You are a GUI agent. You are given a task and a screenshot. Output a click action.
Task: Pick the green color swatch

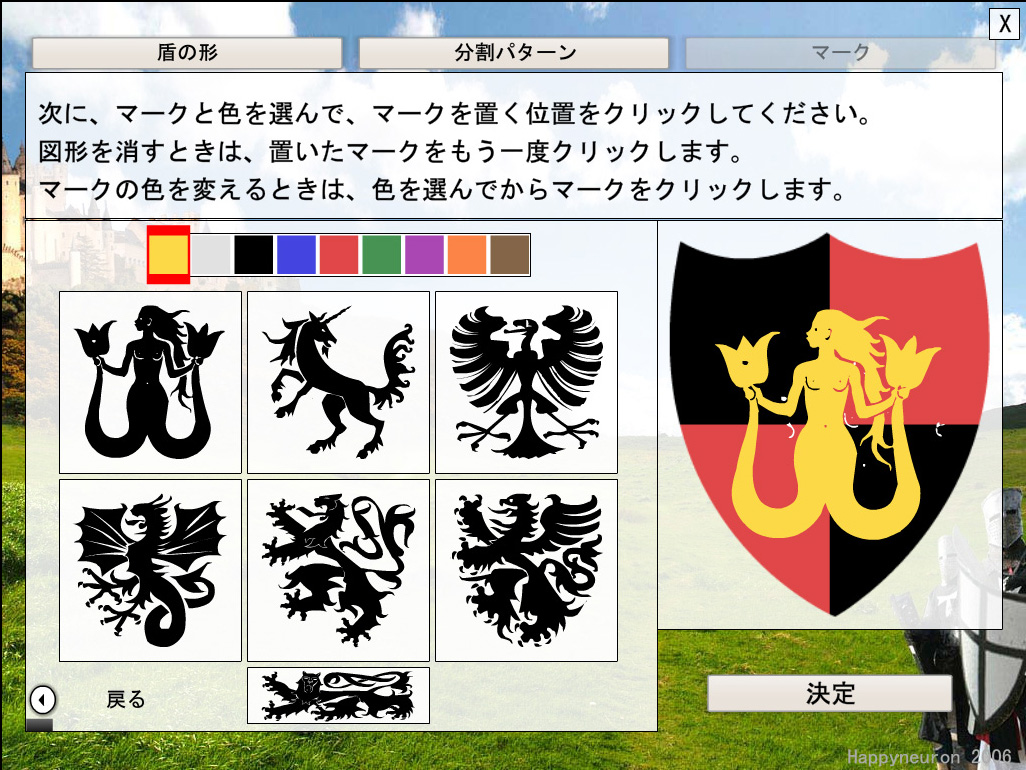(x=382, y=255)
